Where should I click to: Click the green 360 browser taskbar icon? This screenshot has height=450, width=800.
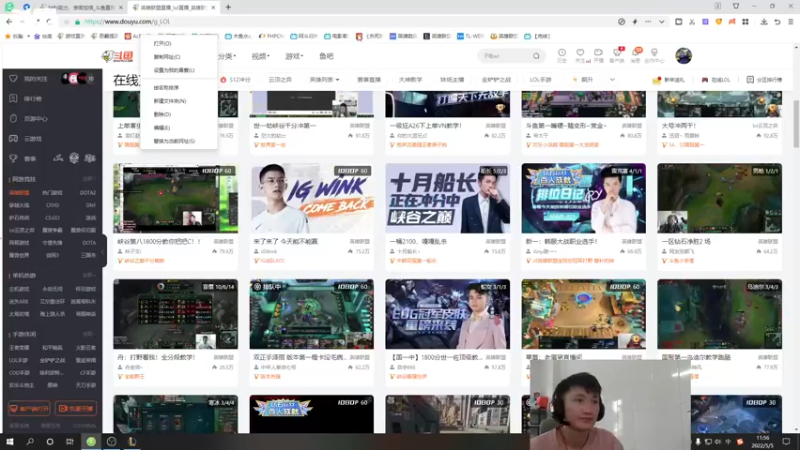coord(91,441)
